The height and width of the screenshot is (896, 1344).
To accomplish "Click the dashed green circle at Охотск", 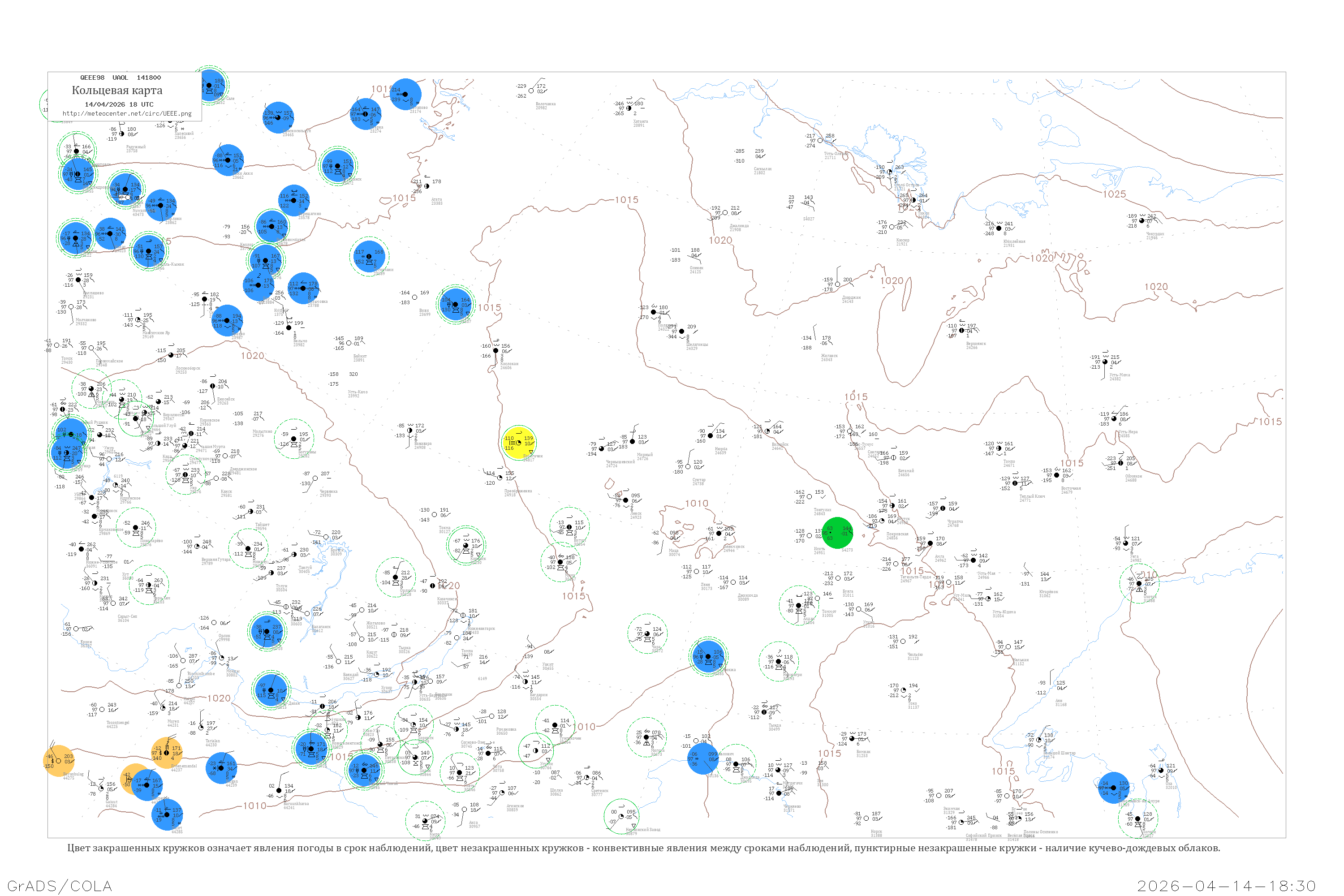I will click(x=1139, y=583).
